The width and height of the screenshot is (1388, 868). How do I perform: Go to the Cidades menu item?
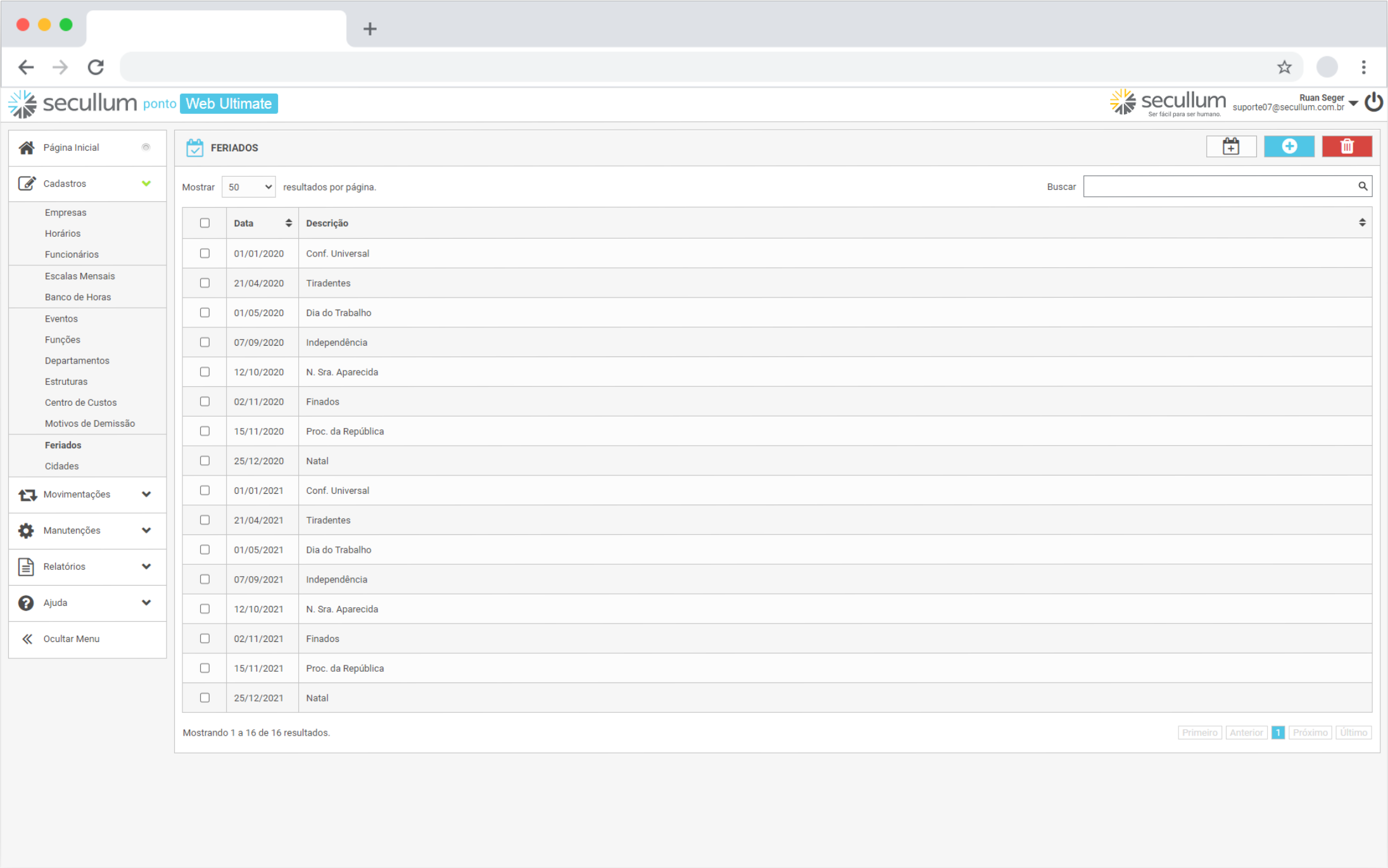click(x=61, y=466)
